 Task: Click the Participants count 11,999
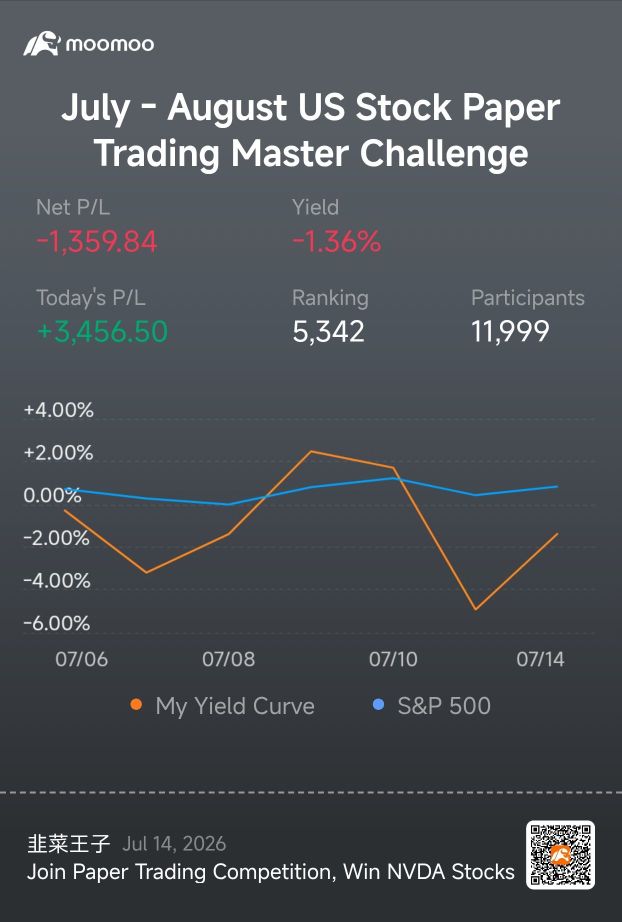[510, 332]
